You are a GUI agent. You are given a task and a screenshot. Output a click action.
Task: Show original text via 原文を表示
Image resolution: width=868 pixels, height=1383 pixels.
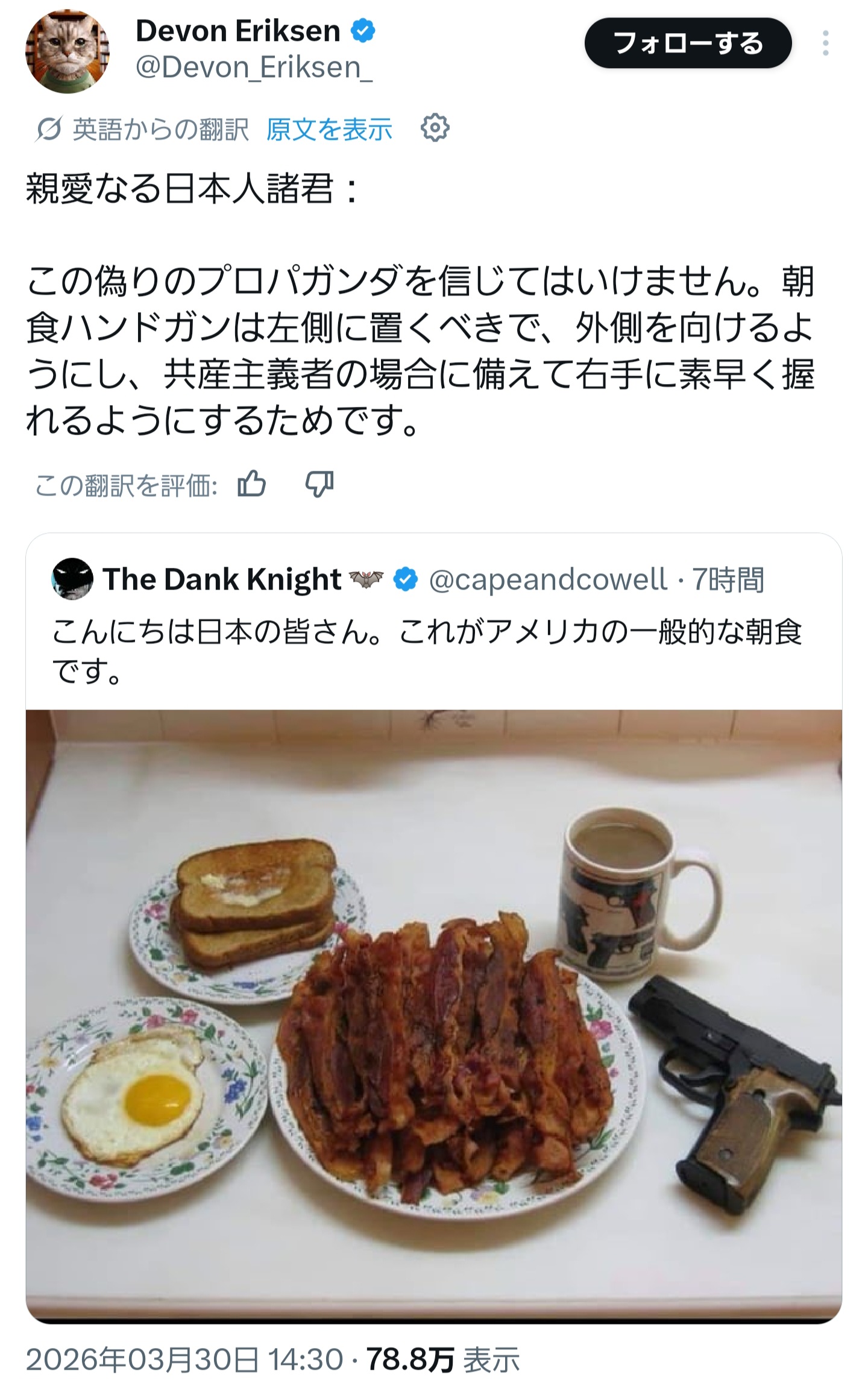[329, 129]
